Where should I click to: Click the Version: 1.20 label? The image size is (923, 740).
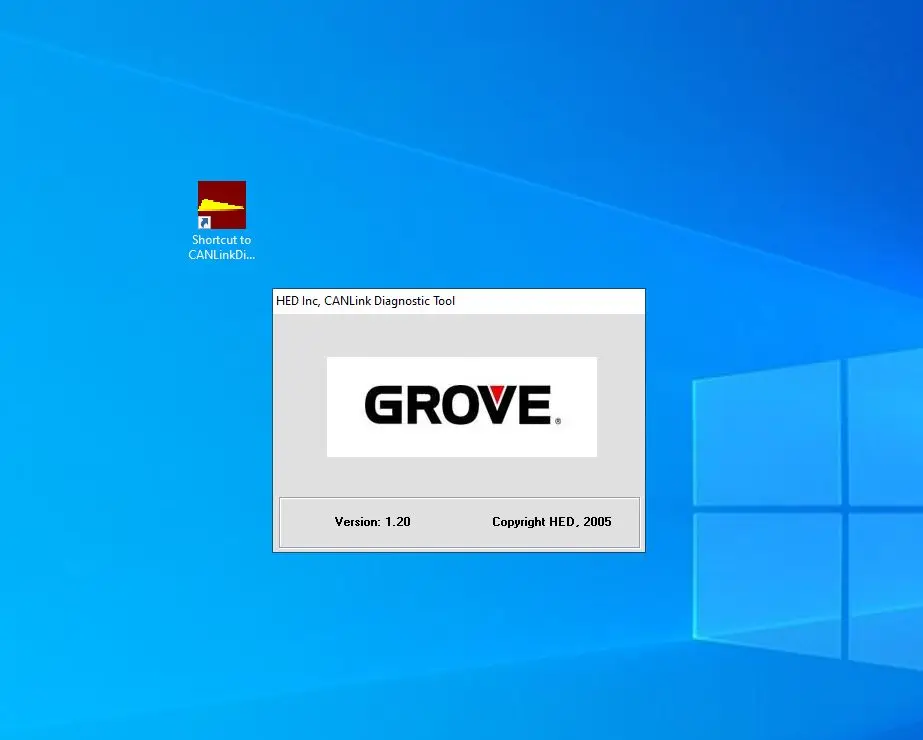point(372,522)
